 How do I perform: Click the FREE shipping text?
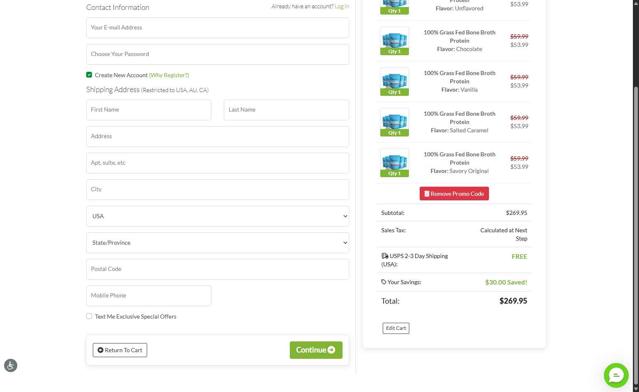[519, 256]
